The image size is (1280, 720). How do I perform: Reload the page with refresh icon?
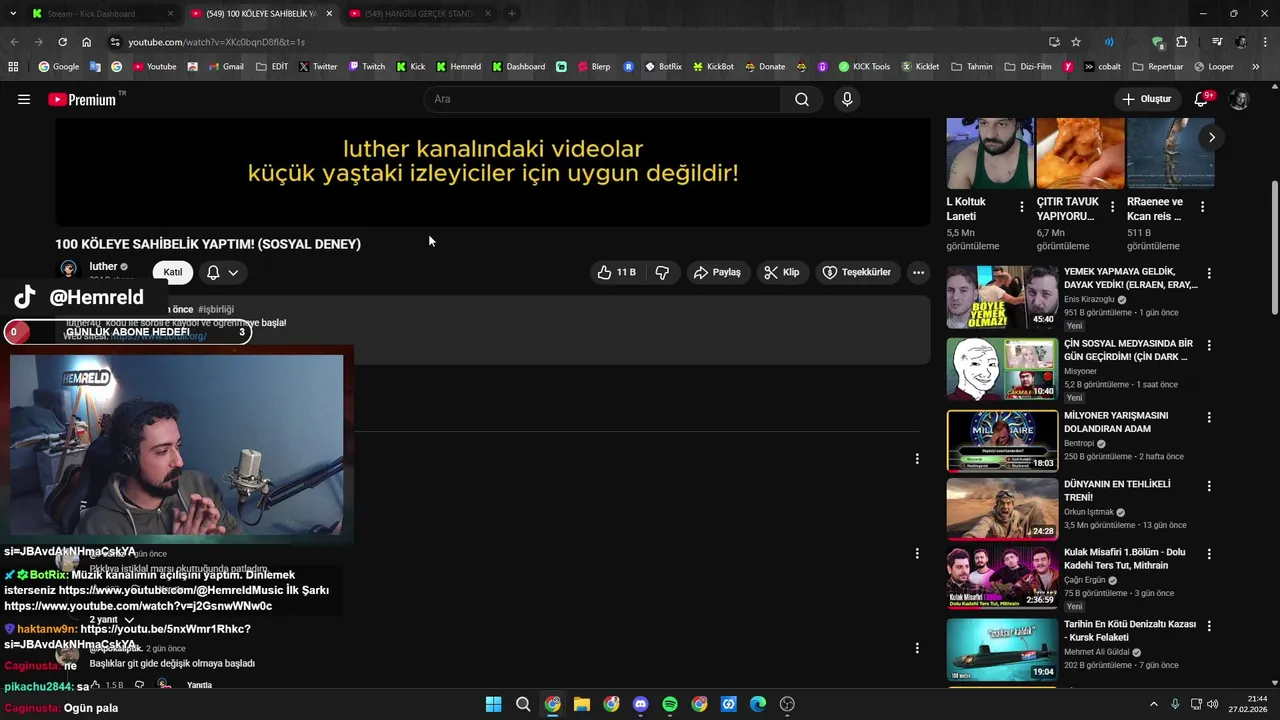tap(62, 42)
